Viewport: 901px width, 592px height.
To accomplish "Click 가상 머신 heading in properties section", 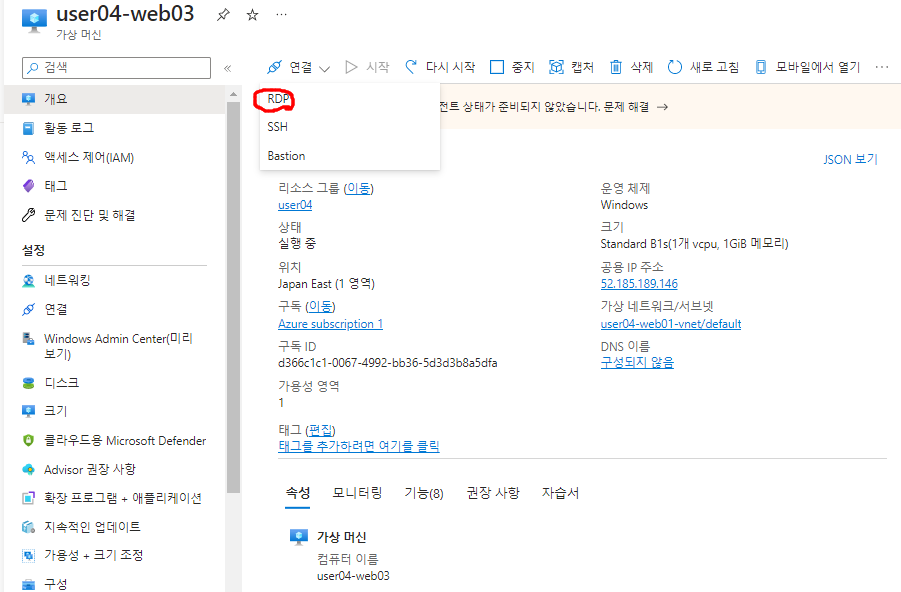I will (341, 537).
